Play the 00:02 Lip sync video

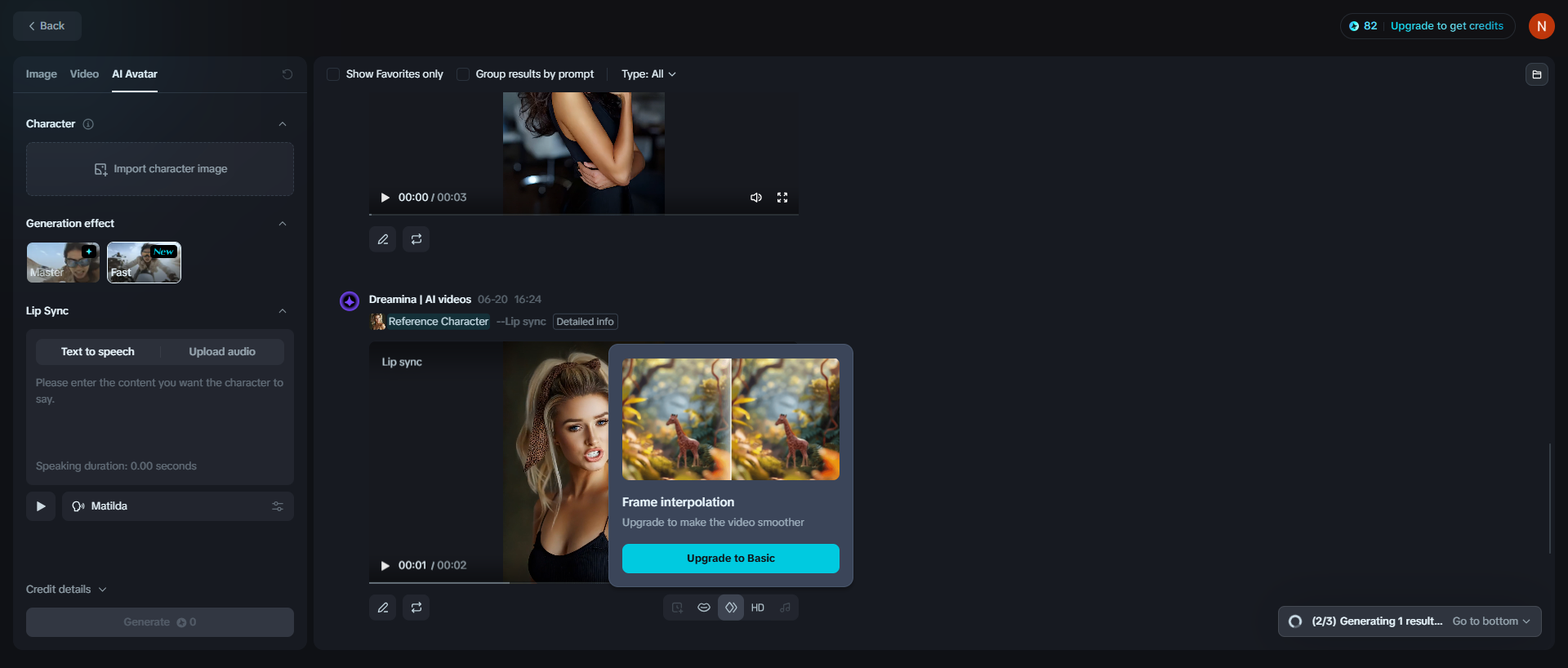coord(385,566)
